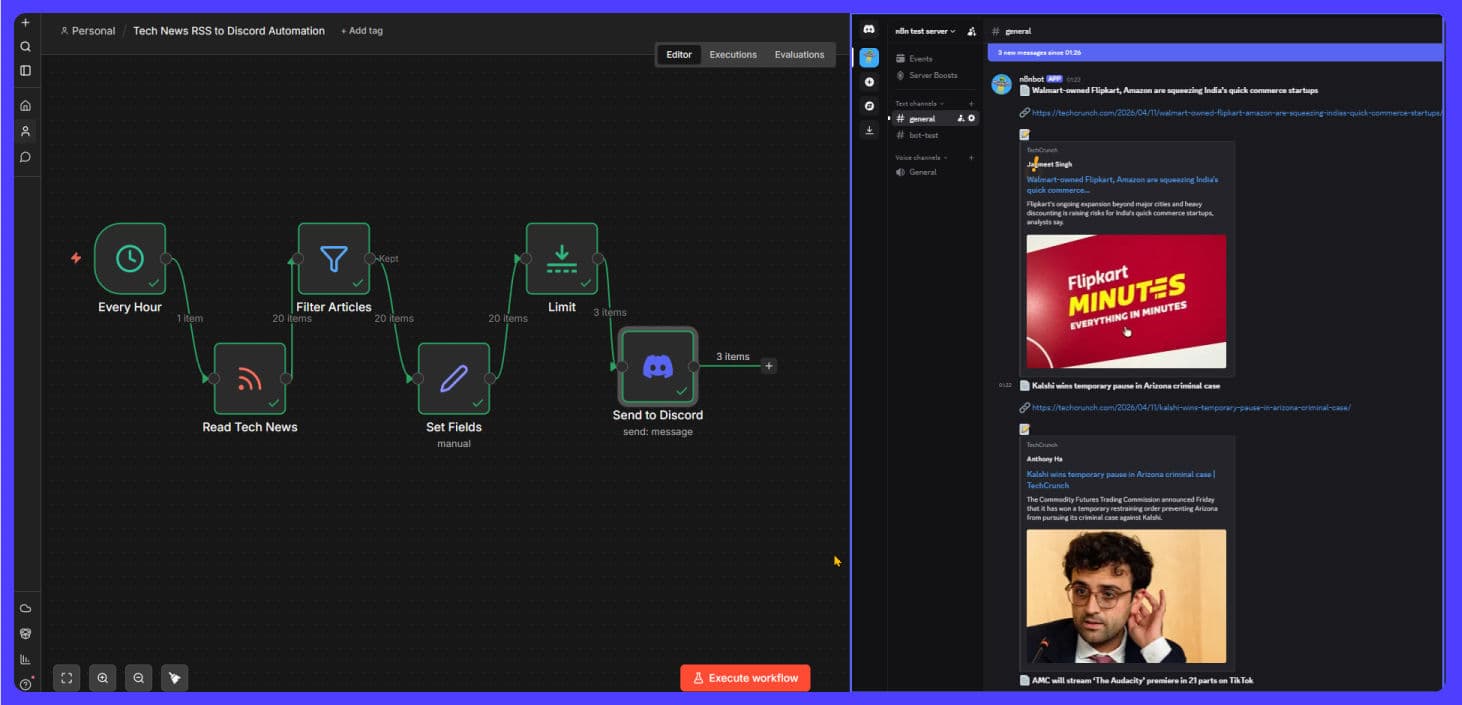
Task: Collapse the Text channels category
Action: (917, 103)
